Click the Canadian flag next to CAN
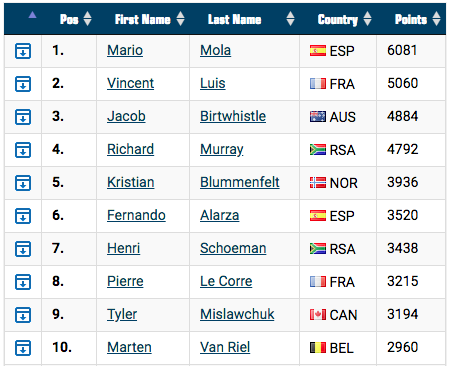The width and height of the screenshot is (452, 366). (318, 315)
